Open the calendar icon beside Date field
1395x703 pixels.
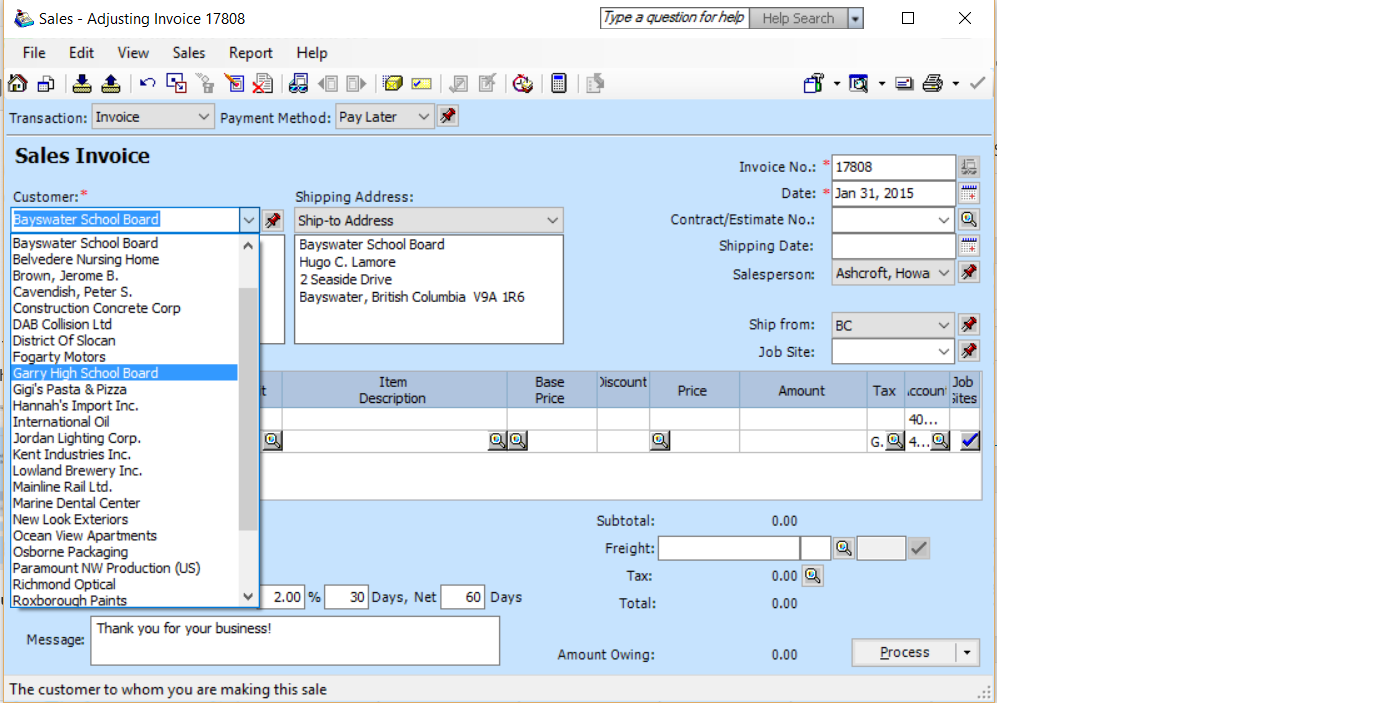[968, 193]
